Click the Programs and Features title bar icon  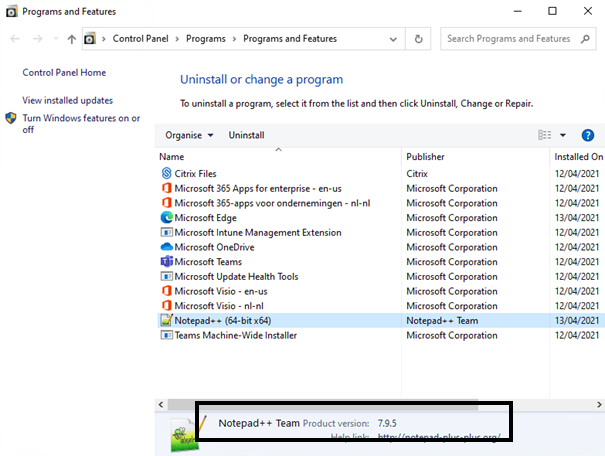pyautogui.click(x=12, y=12)
